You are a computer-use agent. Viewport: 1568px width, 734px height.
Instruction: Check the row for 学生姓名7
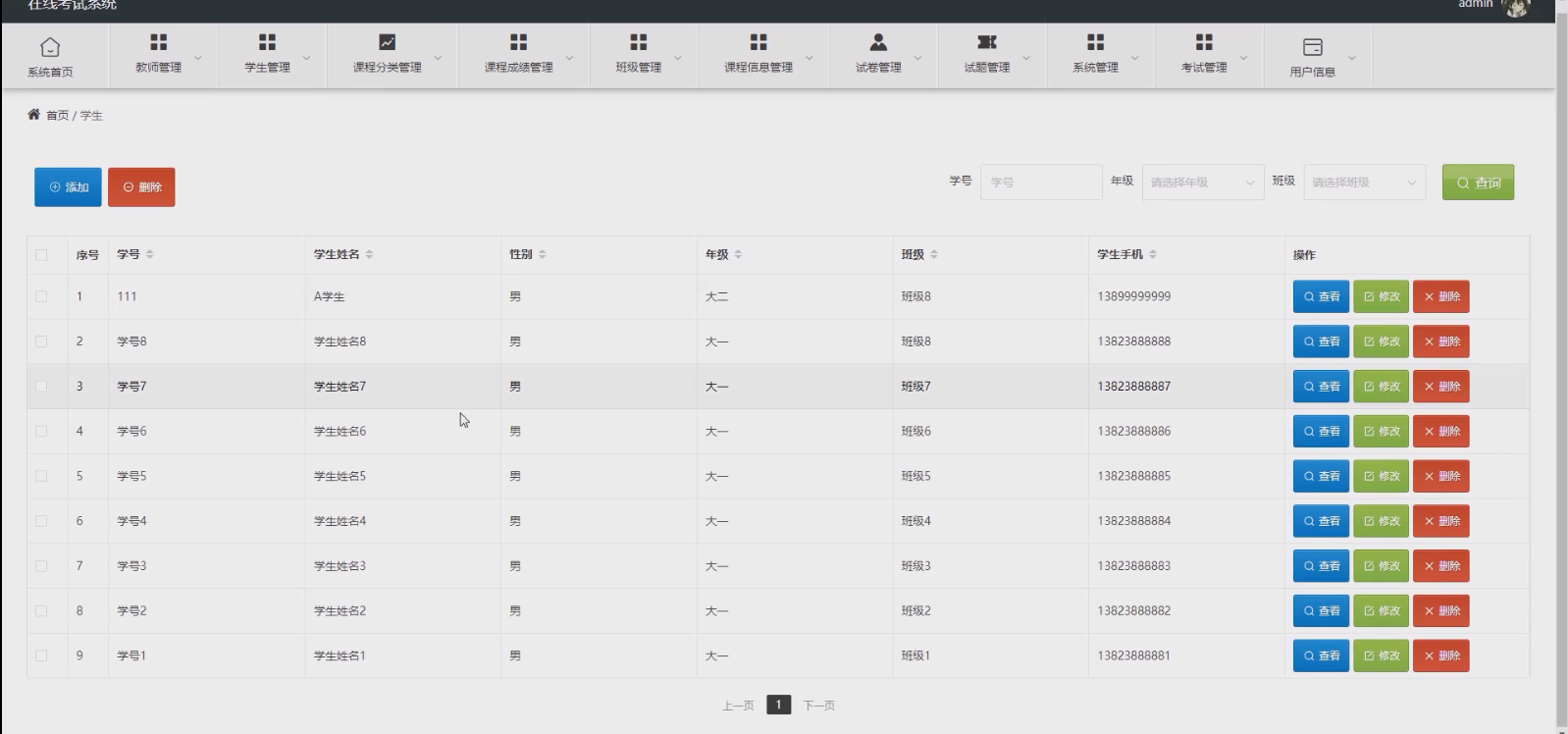click(x=41, y=387)
